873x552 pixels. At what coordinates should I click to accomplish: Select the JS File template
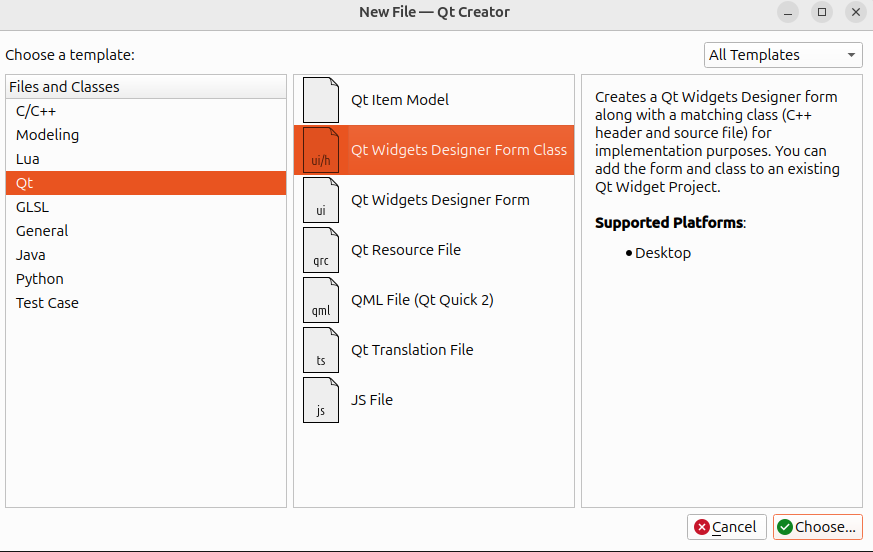(434, 400)
